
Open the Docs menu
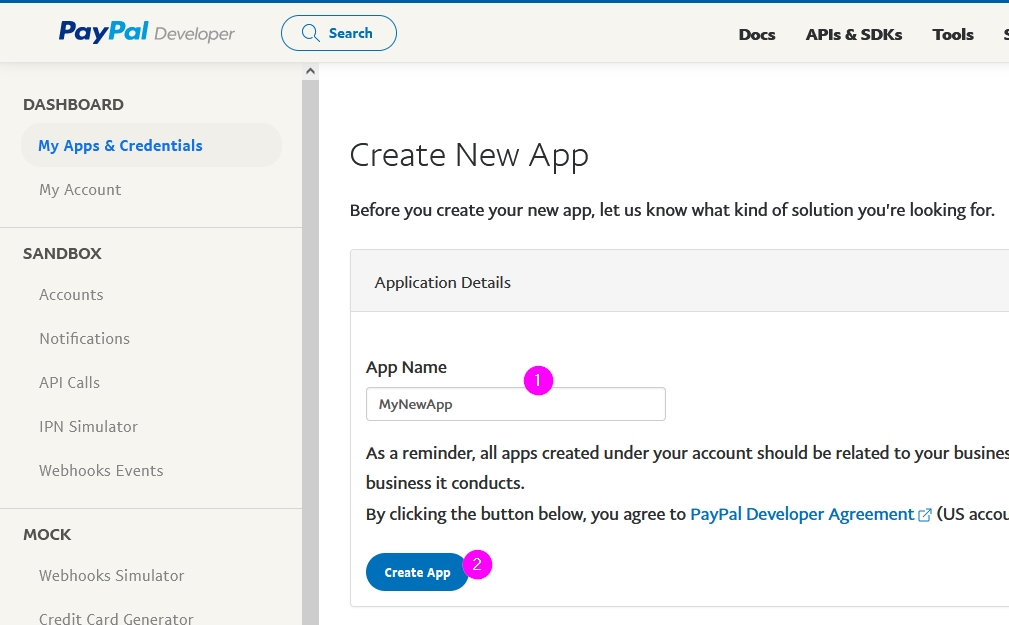tap(757, 35)
